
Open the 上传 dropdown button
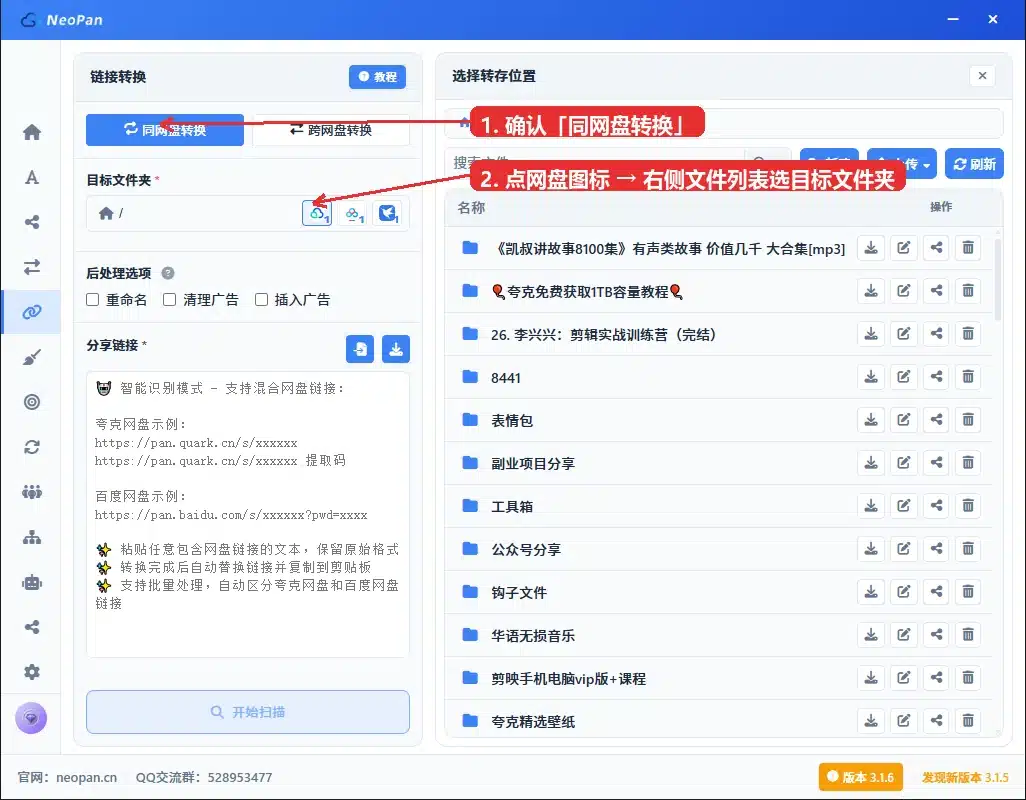pos(902,164)
